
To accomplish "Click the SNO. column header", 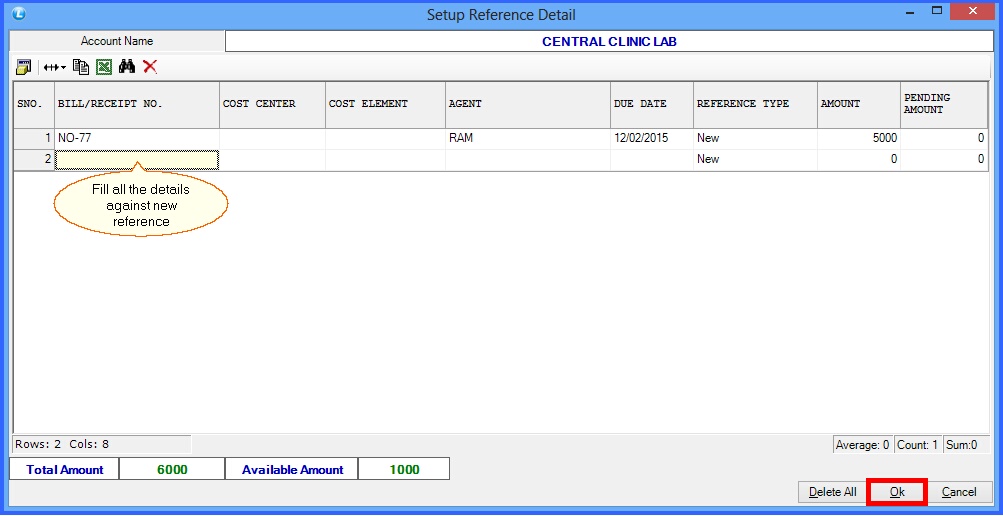I will click(34, 104).
